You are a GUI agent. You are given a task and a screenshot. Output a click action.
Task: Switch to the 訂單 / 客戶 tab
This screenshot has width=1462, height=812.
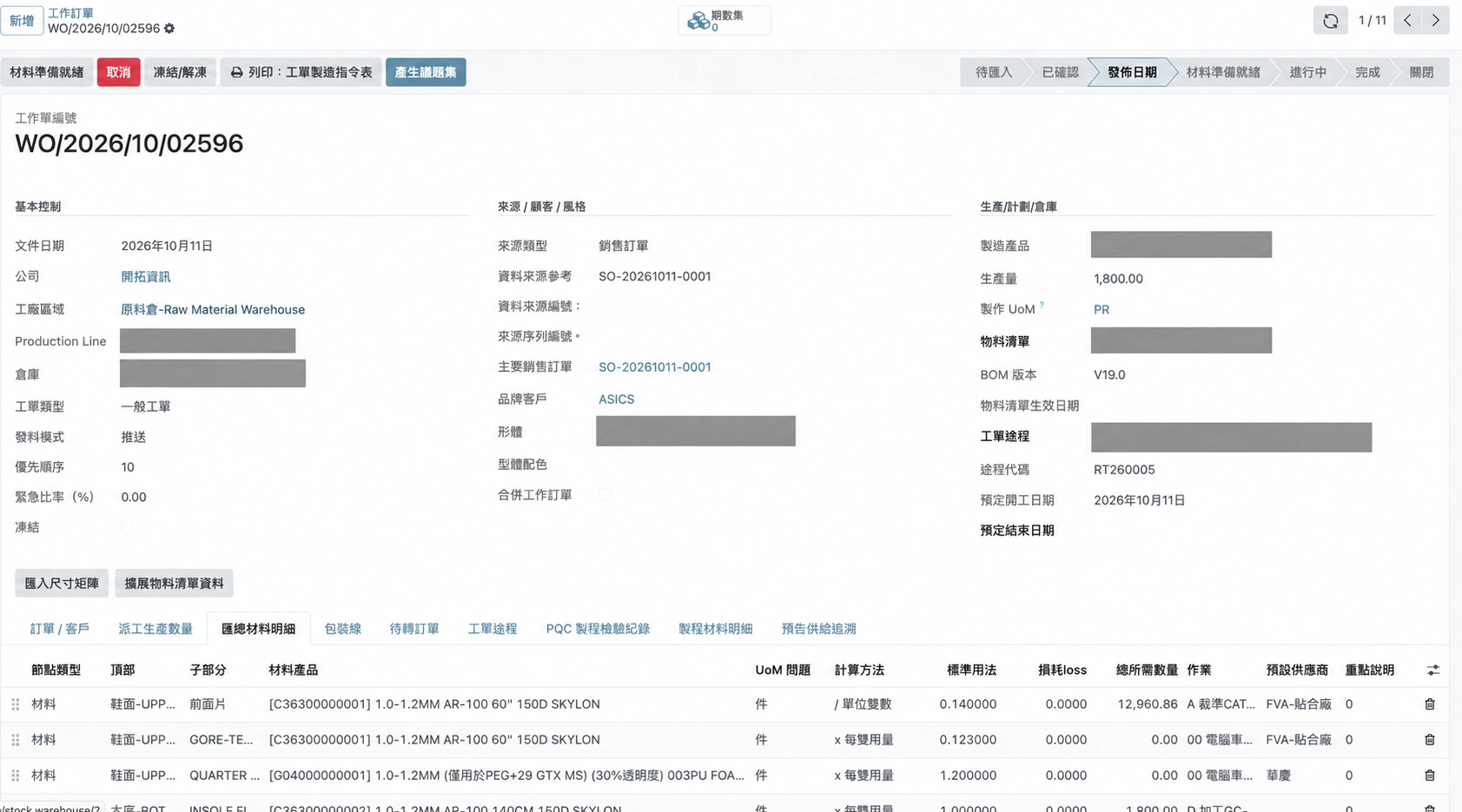coord(59,629)
